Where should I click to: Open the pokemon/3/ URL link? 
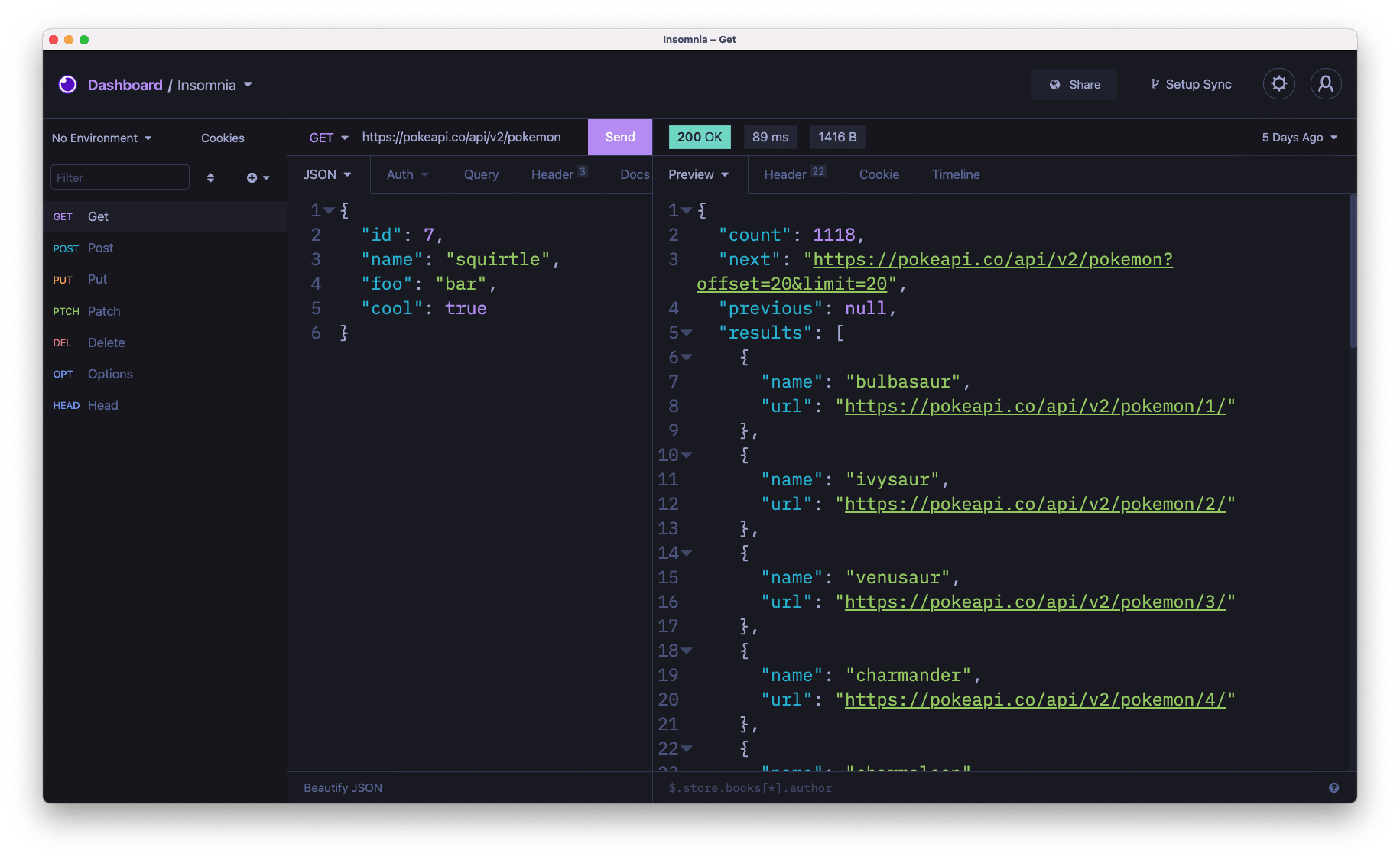tap(1035, 602)
